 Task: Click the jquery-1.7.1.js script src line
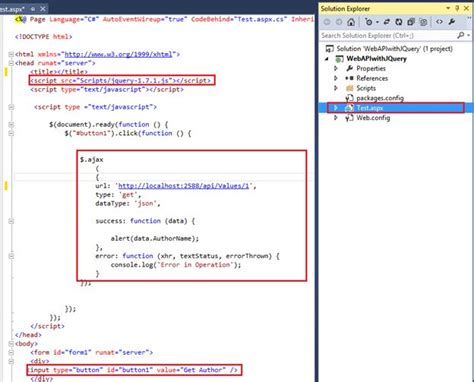(x=121, y=81)
